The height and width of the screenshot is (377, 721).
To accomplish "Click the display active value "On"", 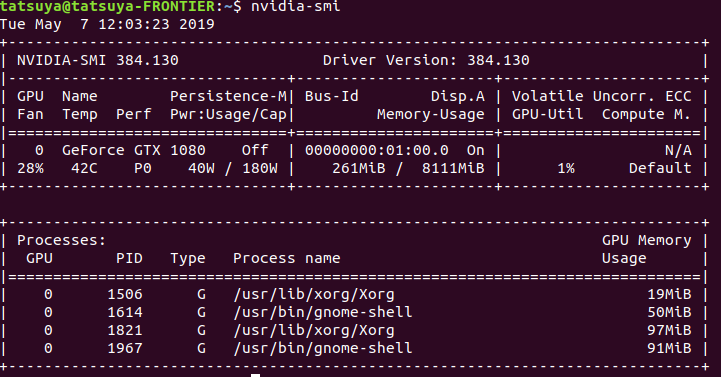I will click(475, 150).
